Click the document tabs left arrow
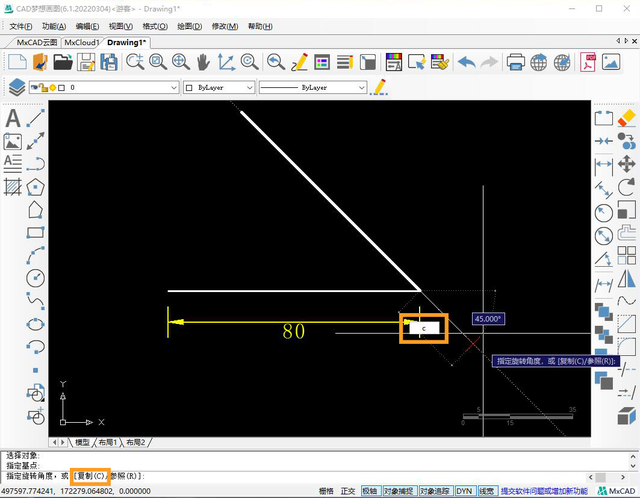 click(x=618, y=41)
